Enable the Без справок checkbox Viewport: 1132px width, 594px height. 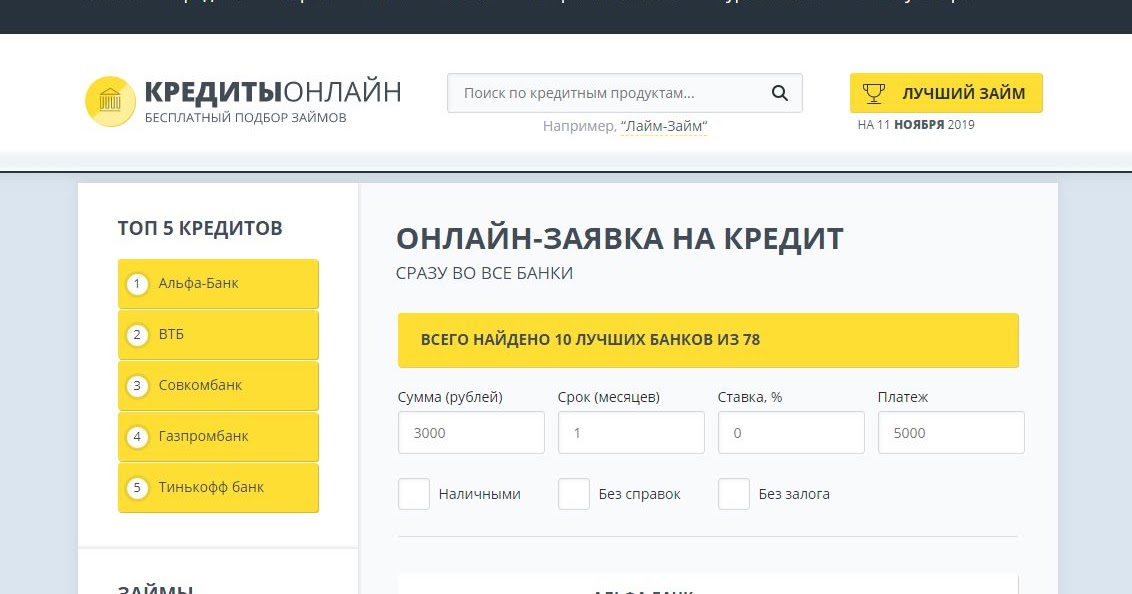pos(574,494)
